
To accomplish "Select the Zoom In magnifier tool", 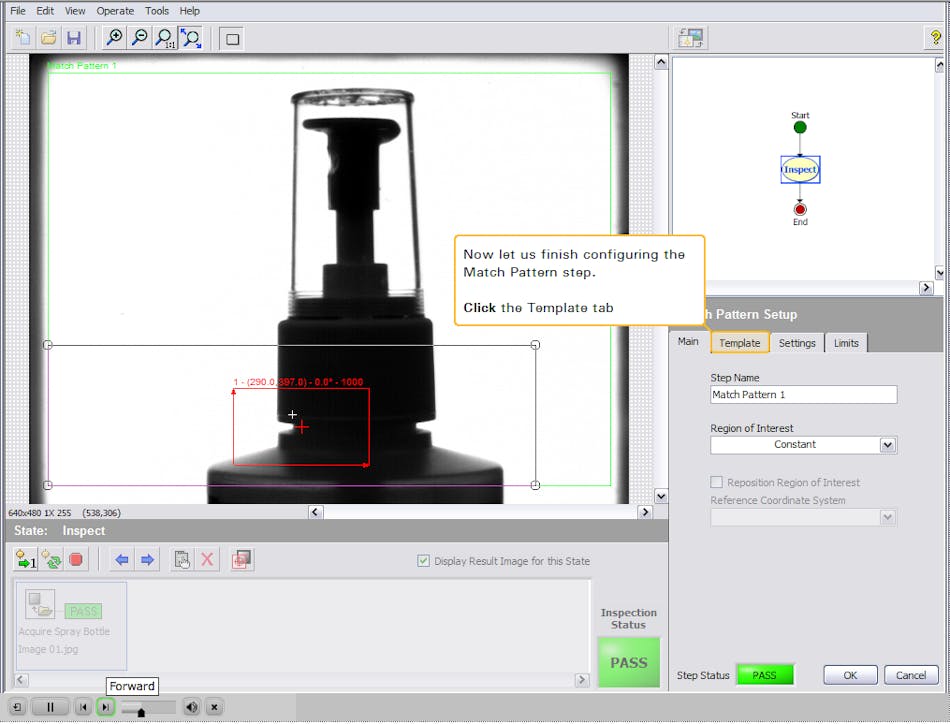I will [115, 38].
